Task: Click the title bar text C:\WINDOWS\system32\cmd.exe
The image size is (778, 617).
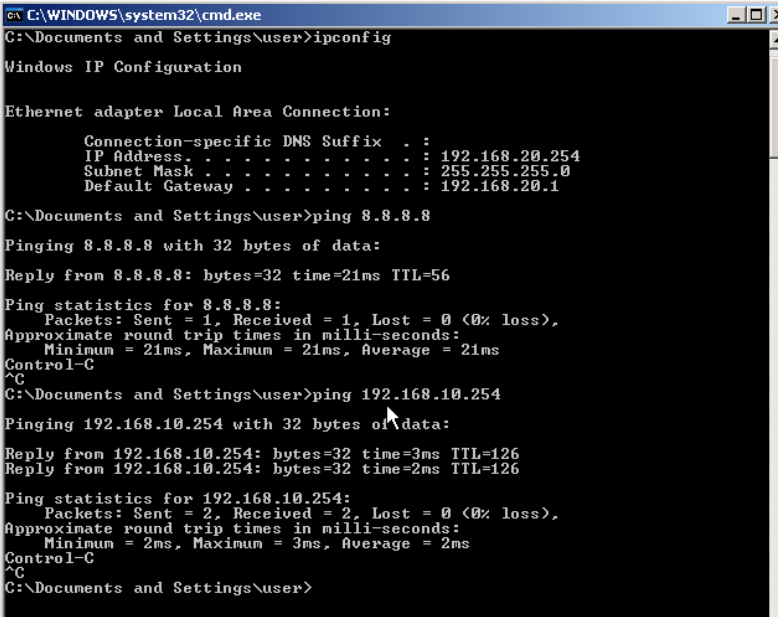Action: point(144,15)
